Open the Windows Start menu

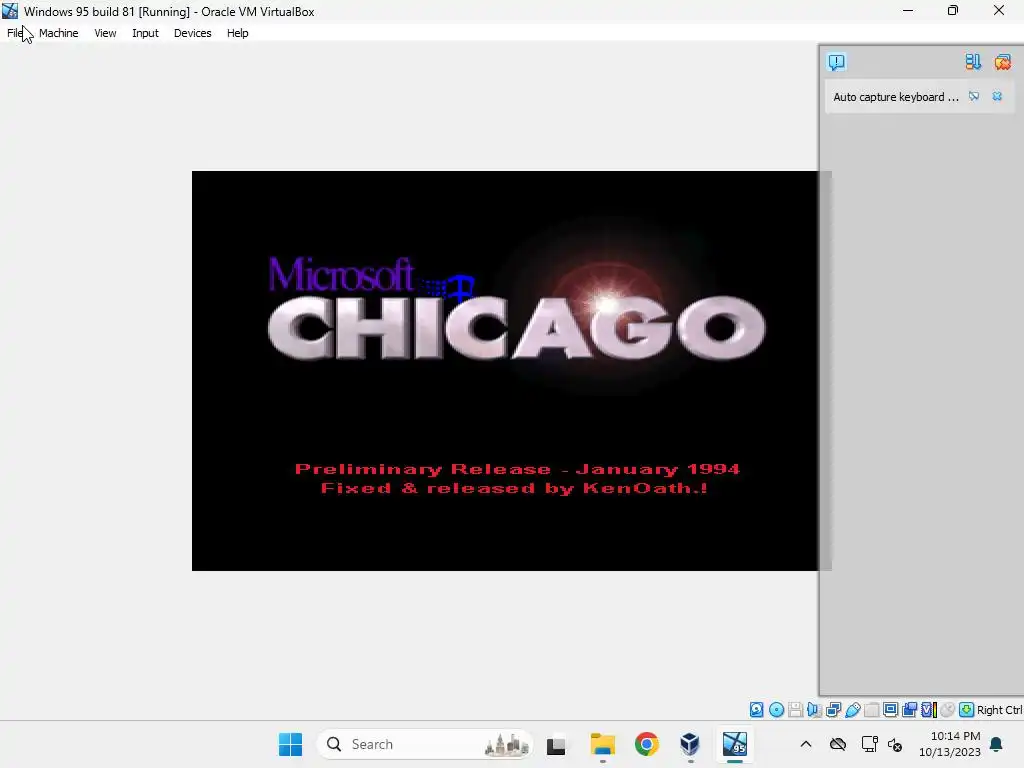tap(290, 744)
